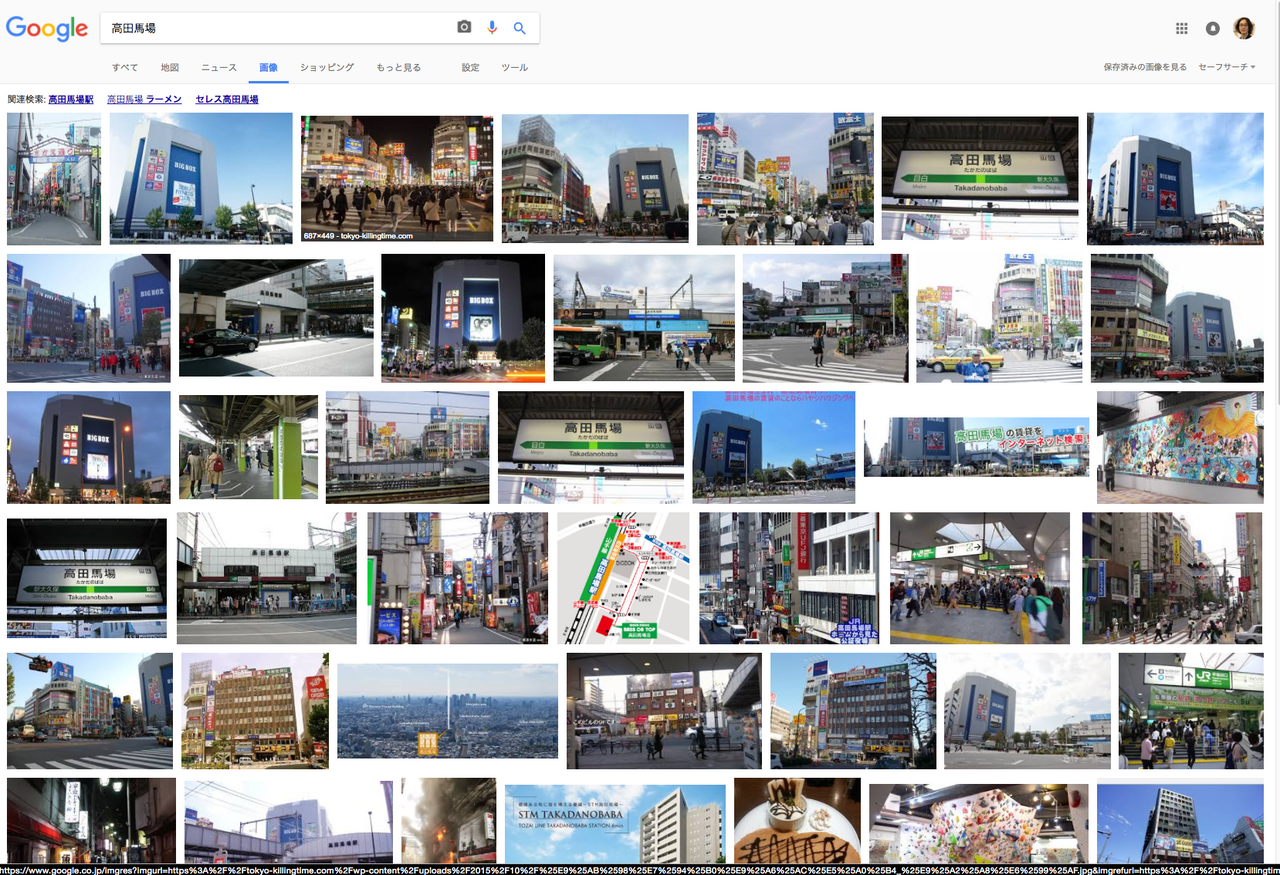
Task: Open the ツール filter options
Action: (514, 68)
